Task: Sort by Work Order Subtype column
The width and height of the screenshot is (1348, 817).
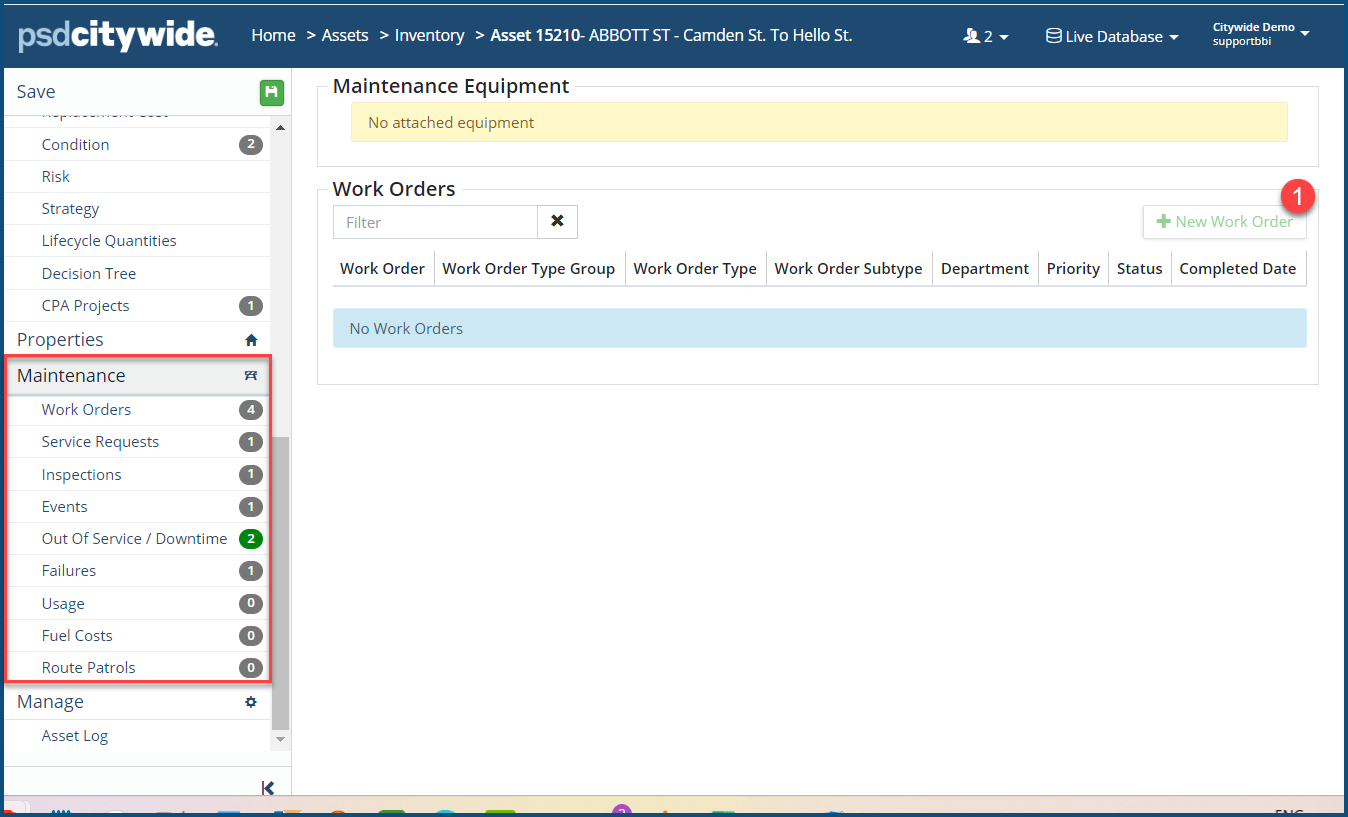Action: coord(849,268)
